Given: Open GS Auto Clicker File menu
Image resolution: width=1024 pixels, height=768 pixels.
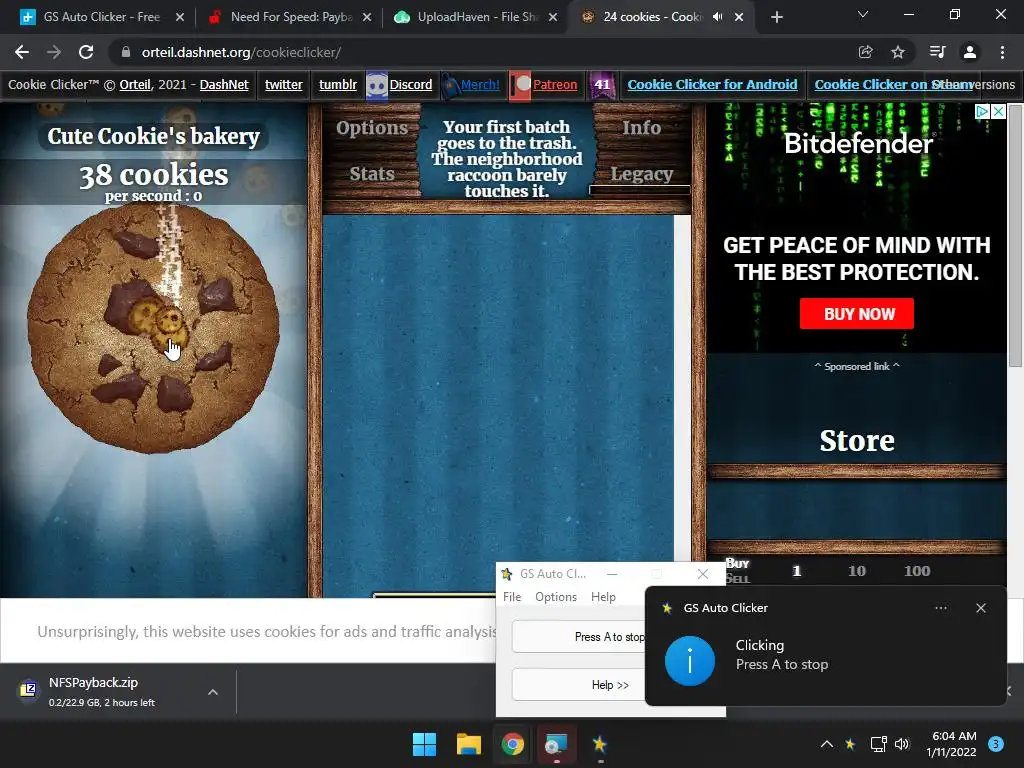Looking at the screenshot, I should pyautogui.click(x=512, y=597).
